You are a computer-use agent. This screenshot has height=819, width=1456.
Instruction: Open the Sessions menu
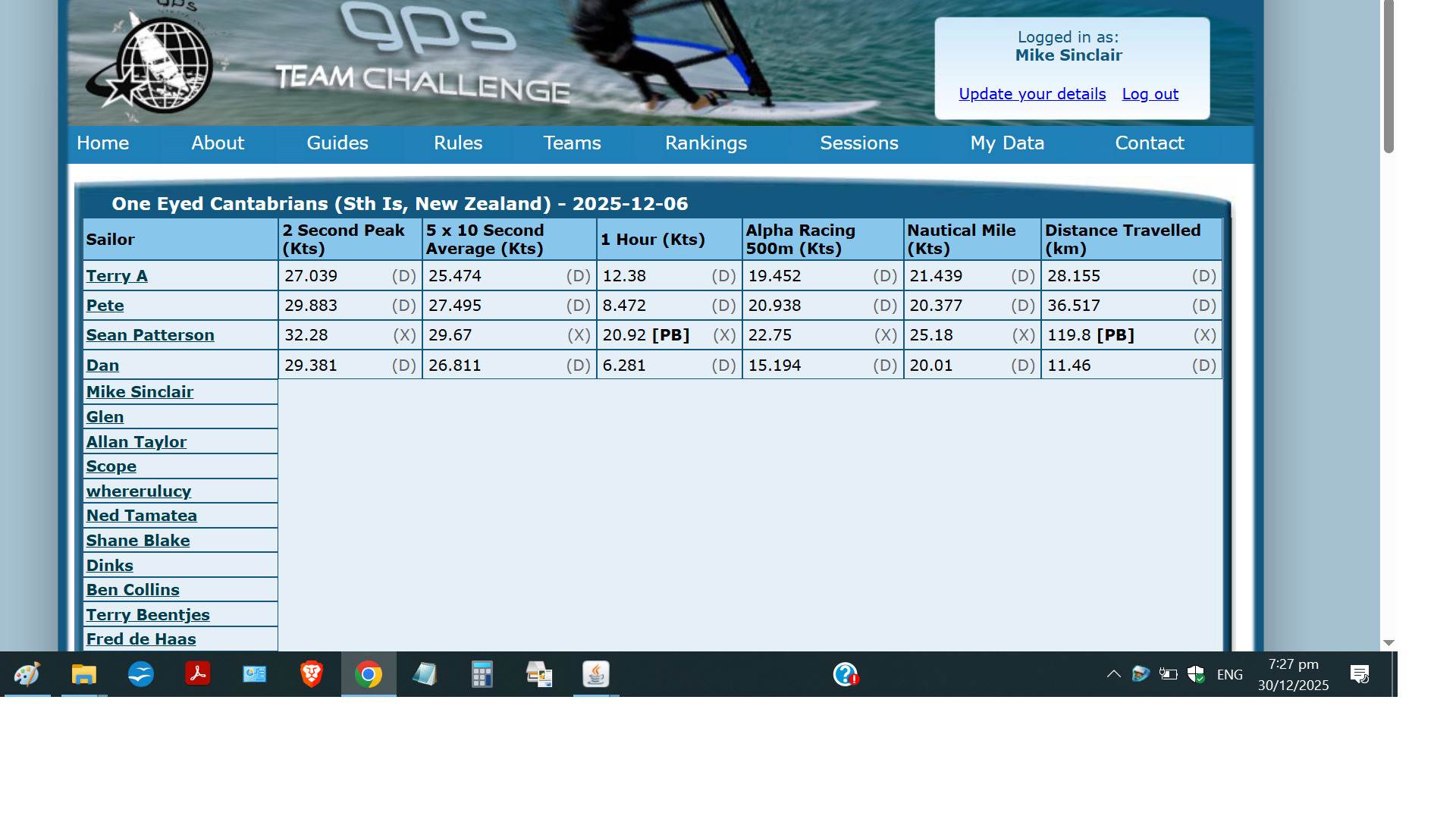tap(858, 143)
